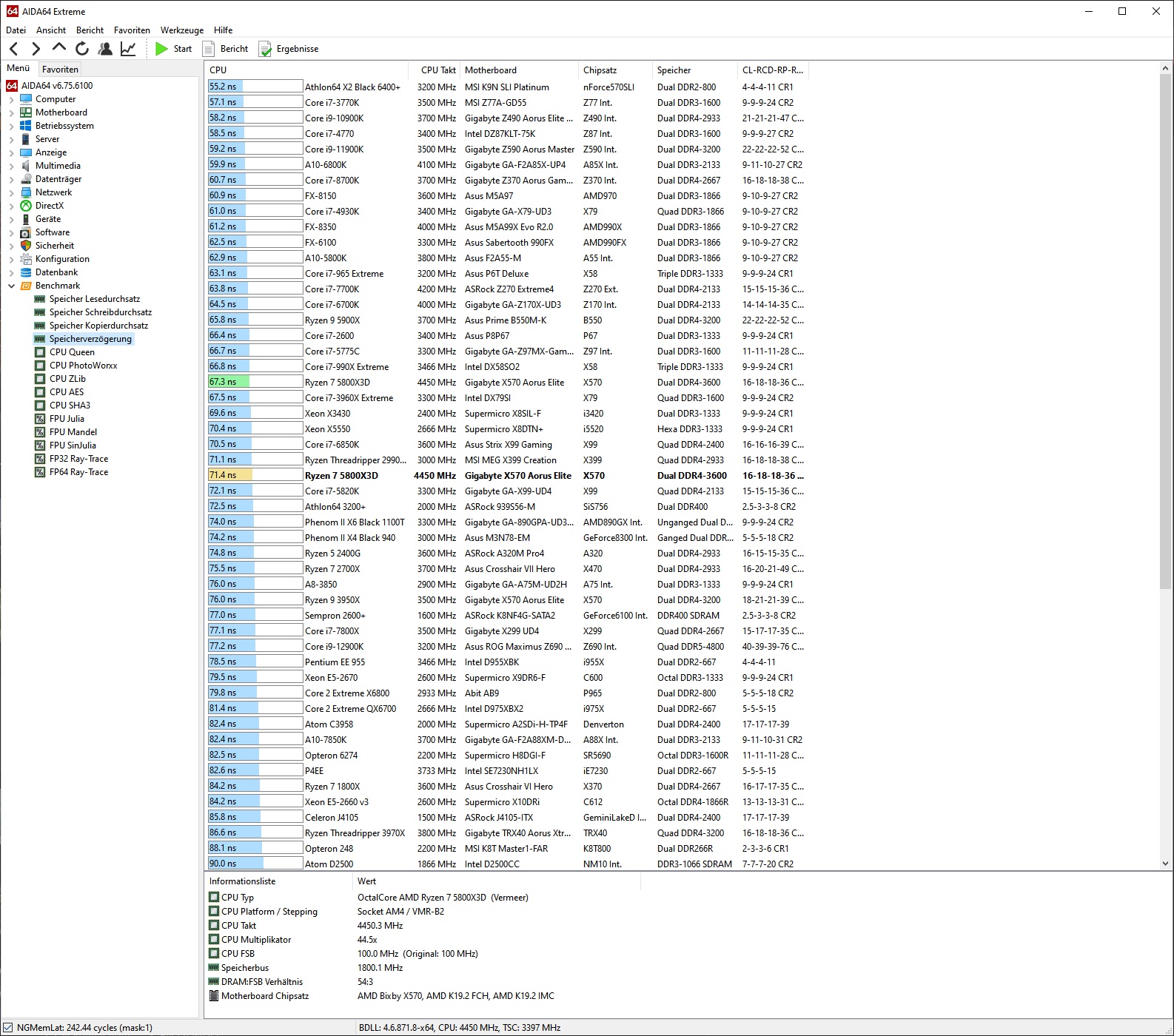Open the graph chart toolbar icon
The height and width of the screenshot is (1036, 1174).
pyautogui.click(x=128, y=49)
